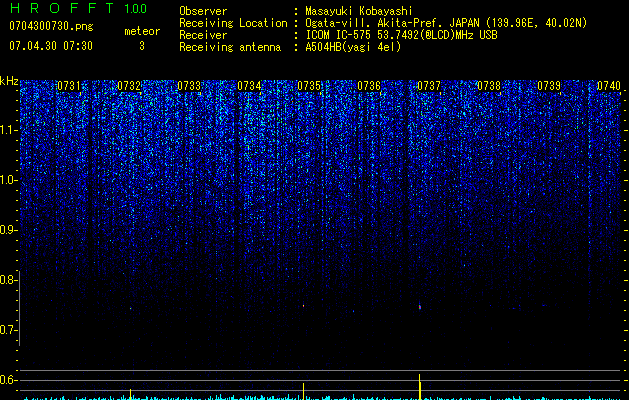Click the meteor label
Screen dimensions: 629x400
(142, 31)
